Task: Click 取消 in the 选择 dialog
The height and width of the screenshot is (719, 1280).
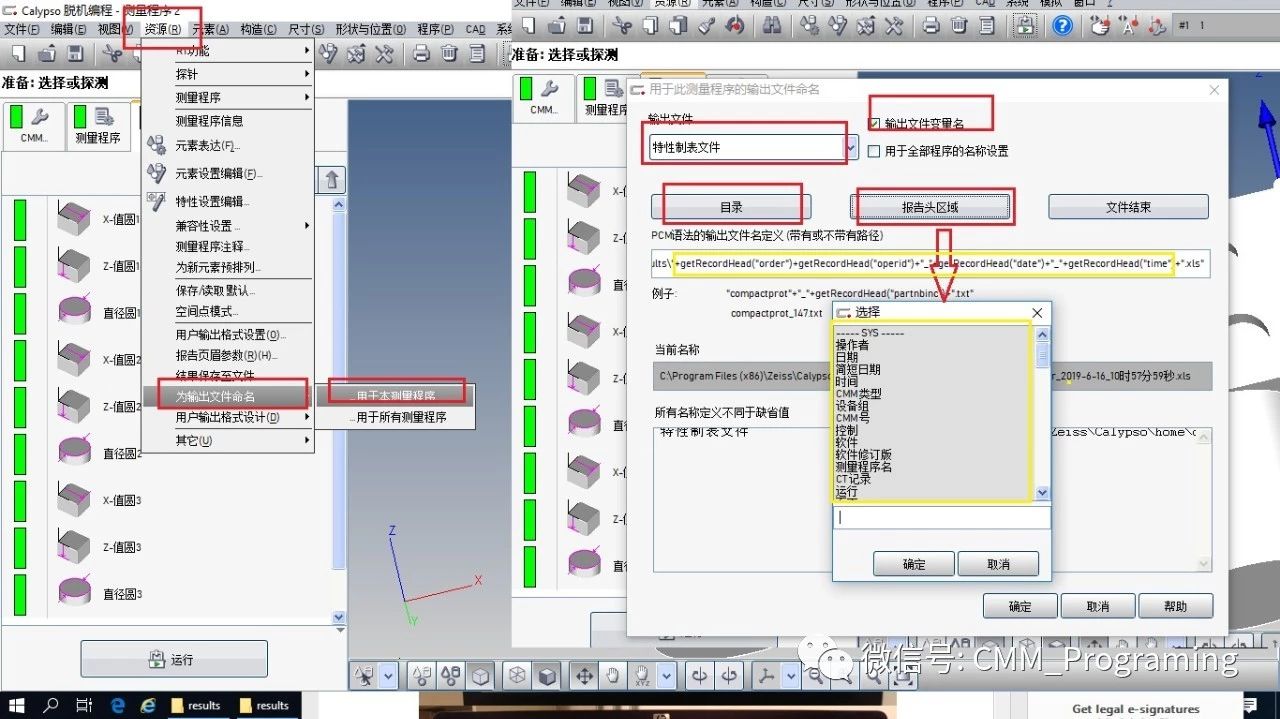Action: (998, 564)
